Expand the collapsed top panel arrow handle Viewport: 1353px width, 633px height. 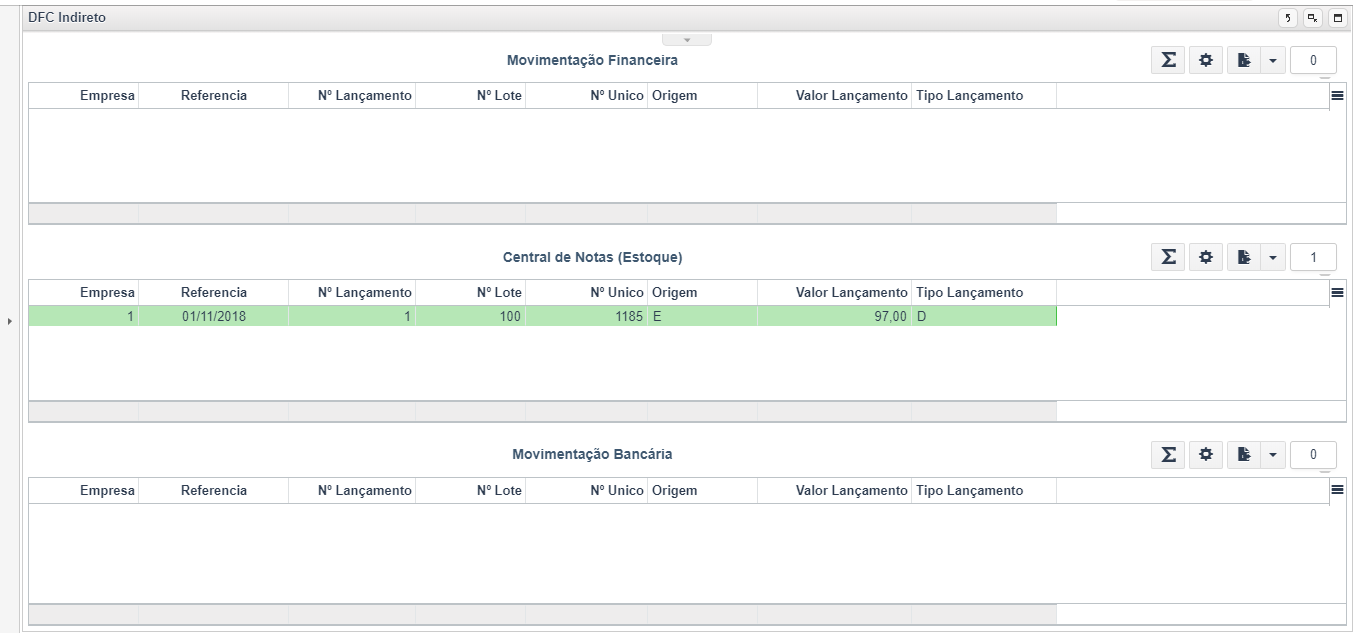[687, 40]
